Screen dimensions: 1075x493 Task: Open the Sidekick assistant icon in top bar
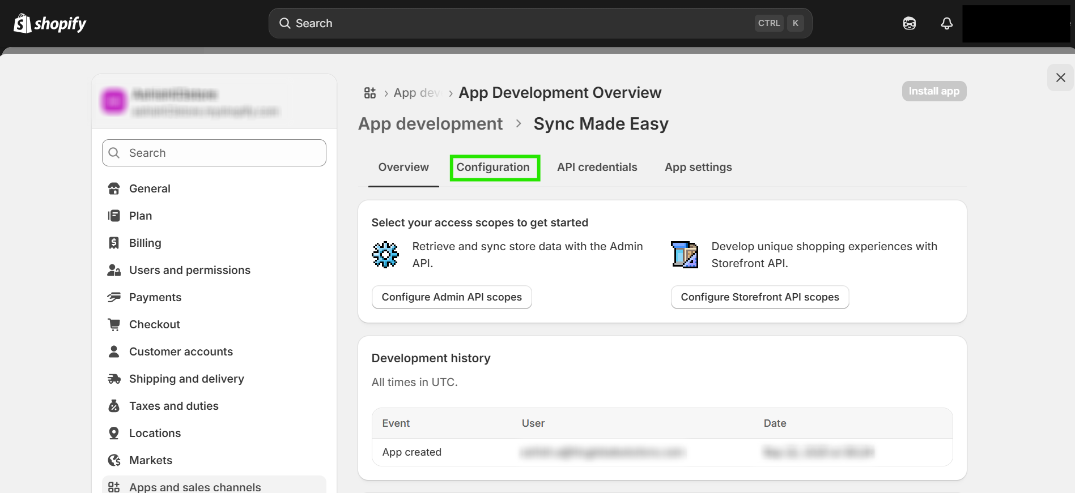(x=909, y=24)
